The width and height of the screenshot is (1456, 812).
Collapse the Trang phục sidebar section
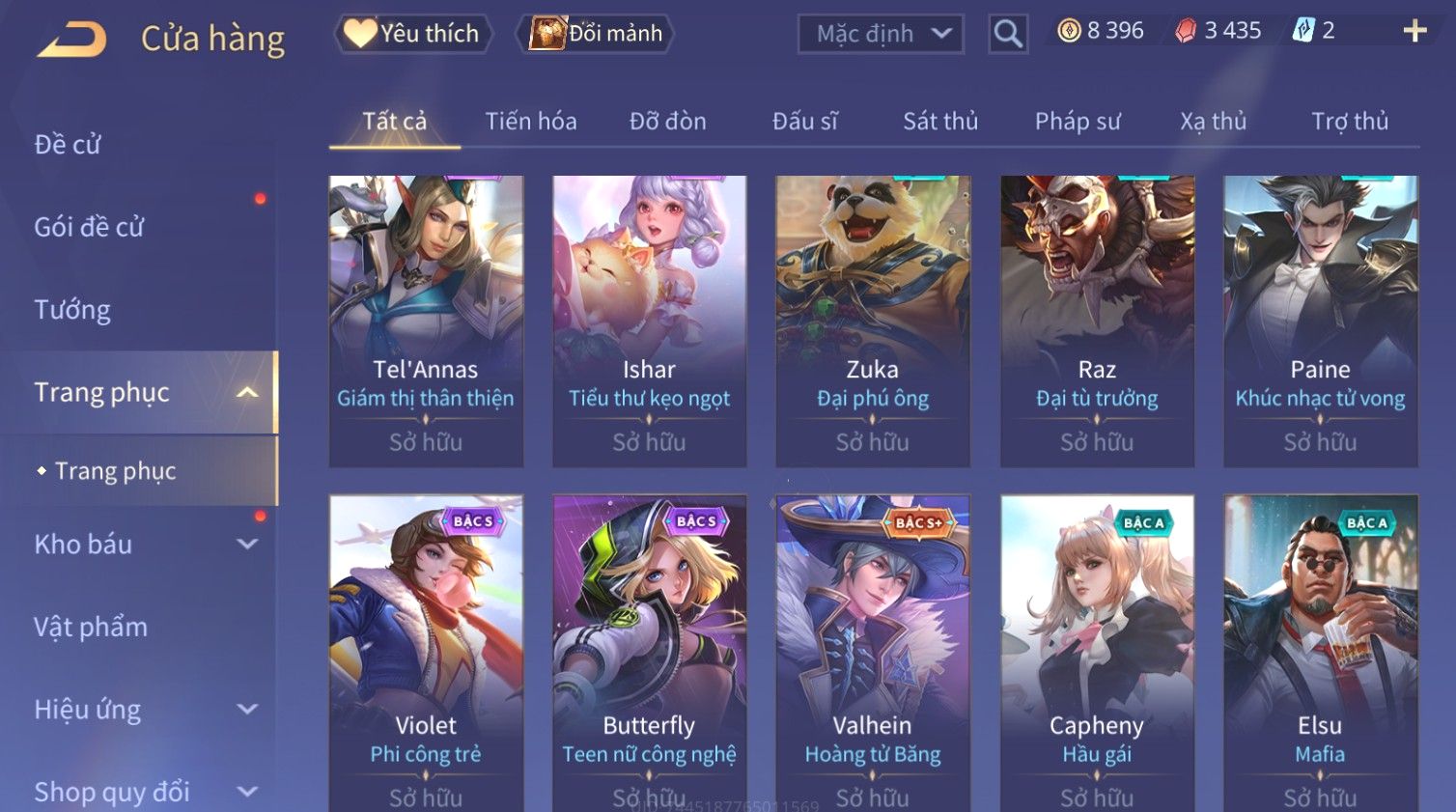(247, 392)
